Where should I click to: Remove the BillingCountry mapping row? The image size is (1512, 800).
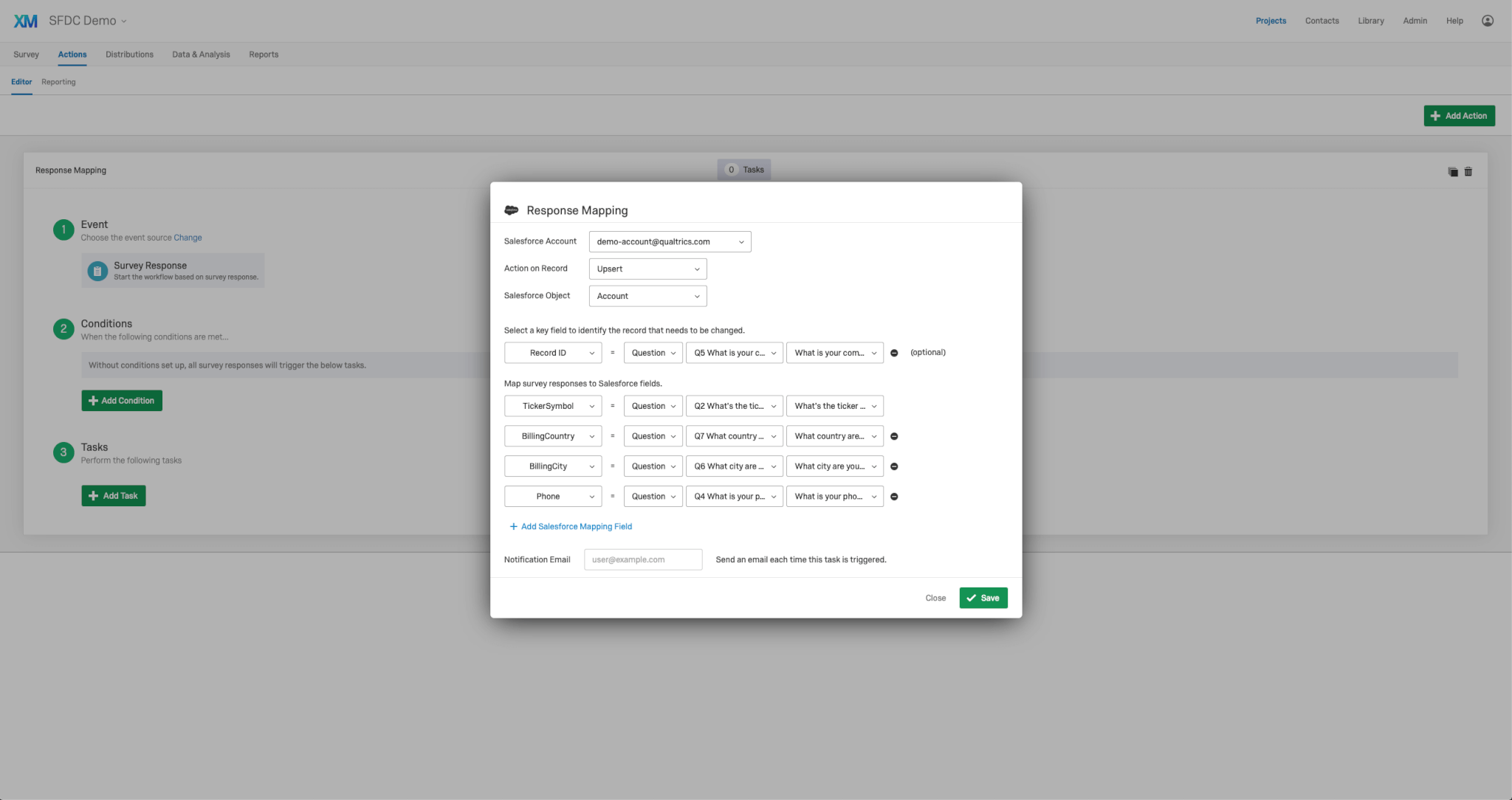point(894,437)
